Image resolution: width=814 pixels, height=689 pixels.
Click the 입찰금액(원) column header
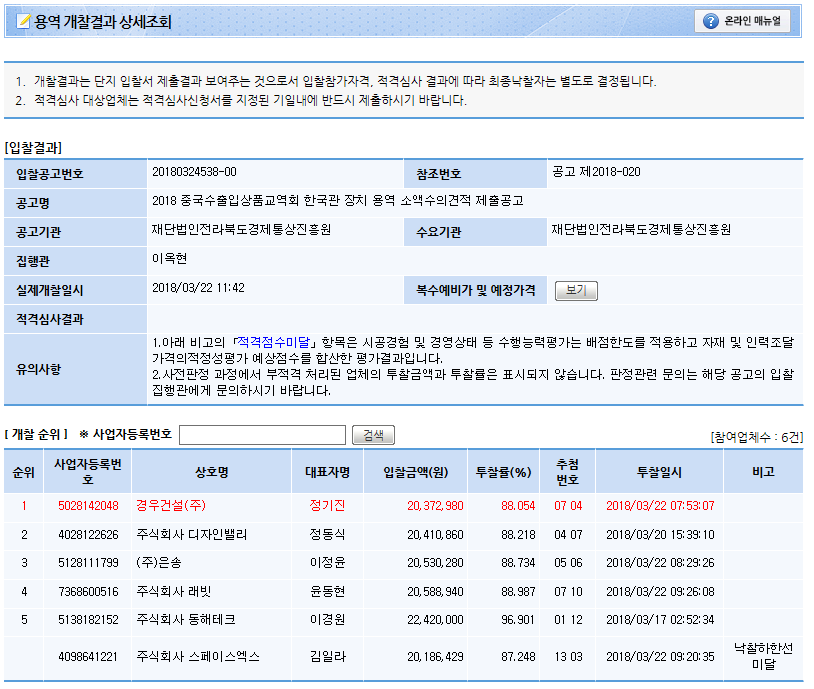click(x=420, y=472)
